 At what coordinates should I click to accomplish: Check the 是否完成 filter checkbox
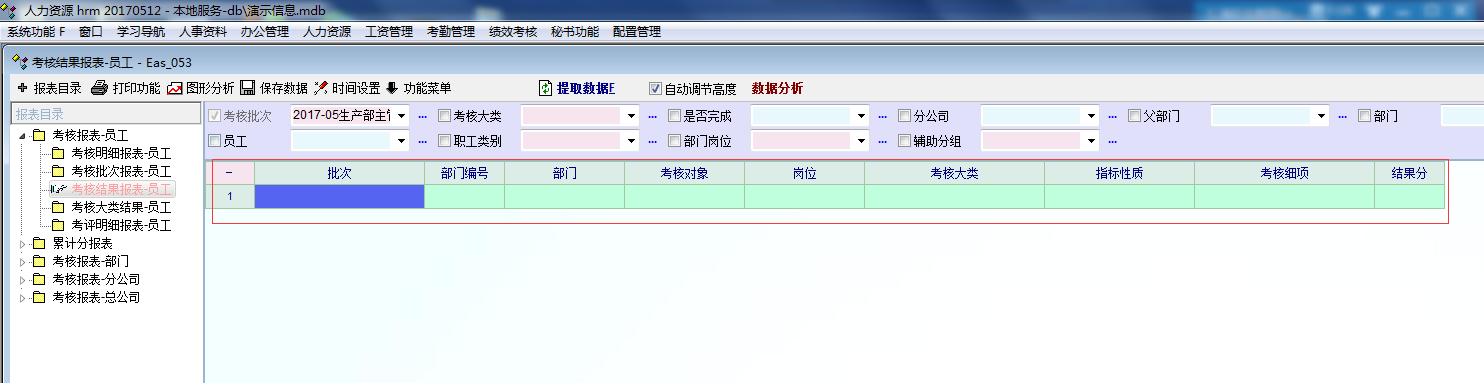674,116
